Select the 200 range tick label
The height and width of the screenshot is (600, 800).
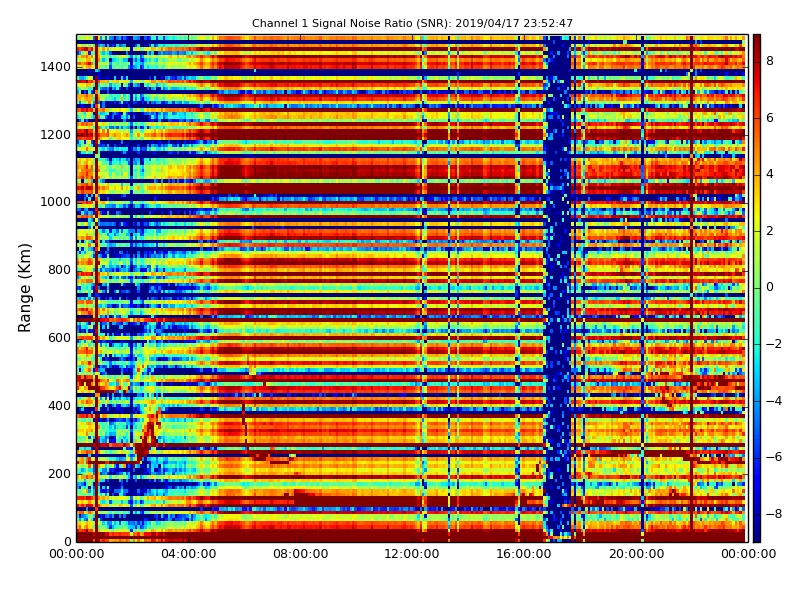(x=59, y=473)
